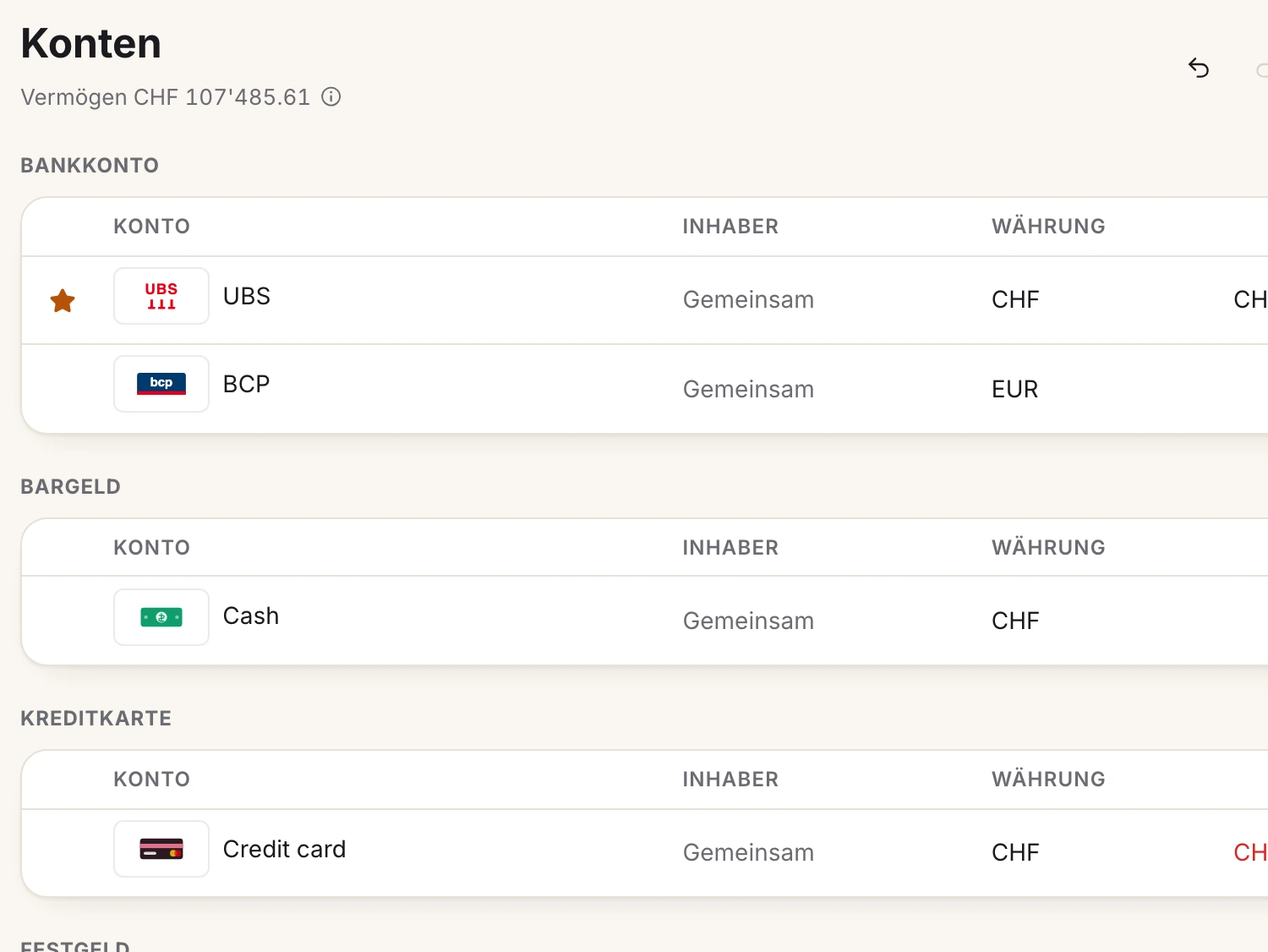
Task: Click INHABER header in Kreditkarte table
Action: [x=730, y=779]
